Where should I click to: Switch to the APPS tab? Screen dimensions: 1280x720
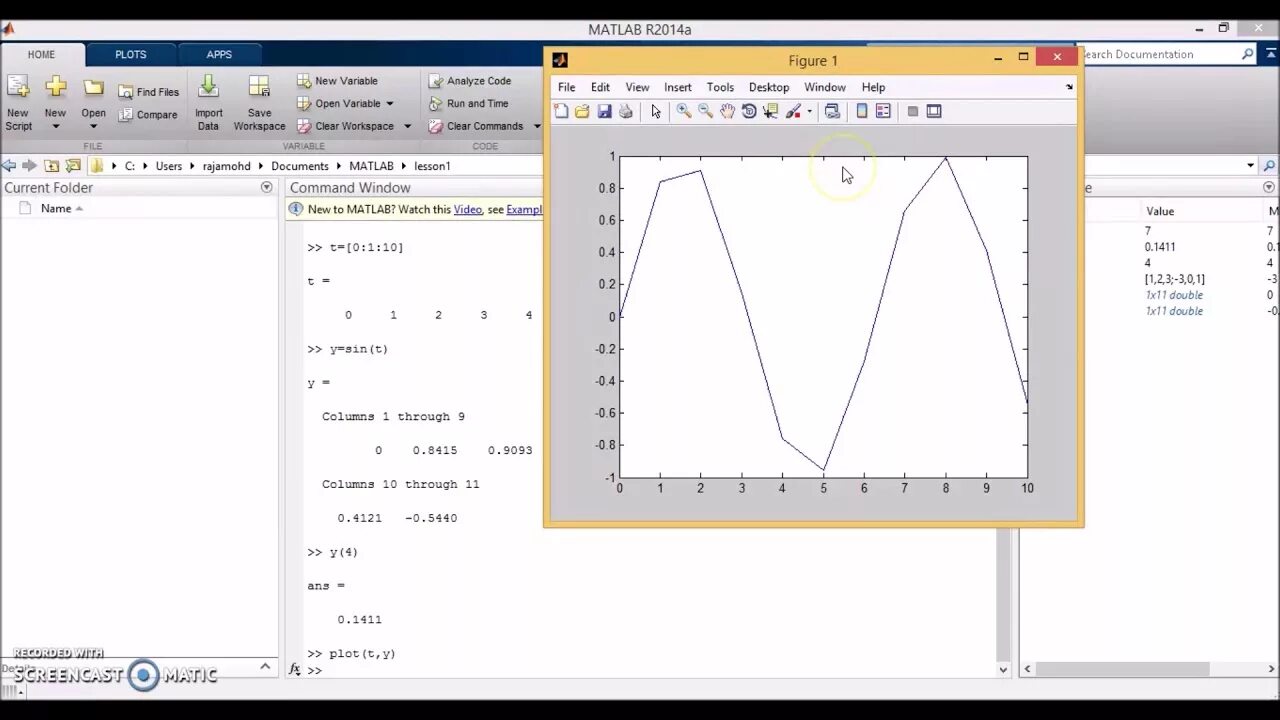[219, 55]
